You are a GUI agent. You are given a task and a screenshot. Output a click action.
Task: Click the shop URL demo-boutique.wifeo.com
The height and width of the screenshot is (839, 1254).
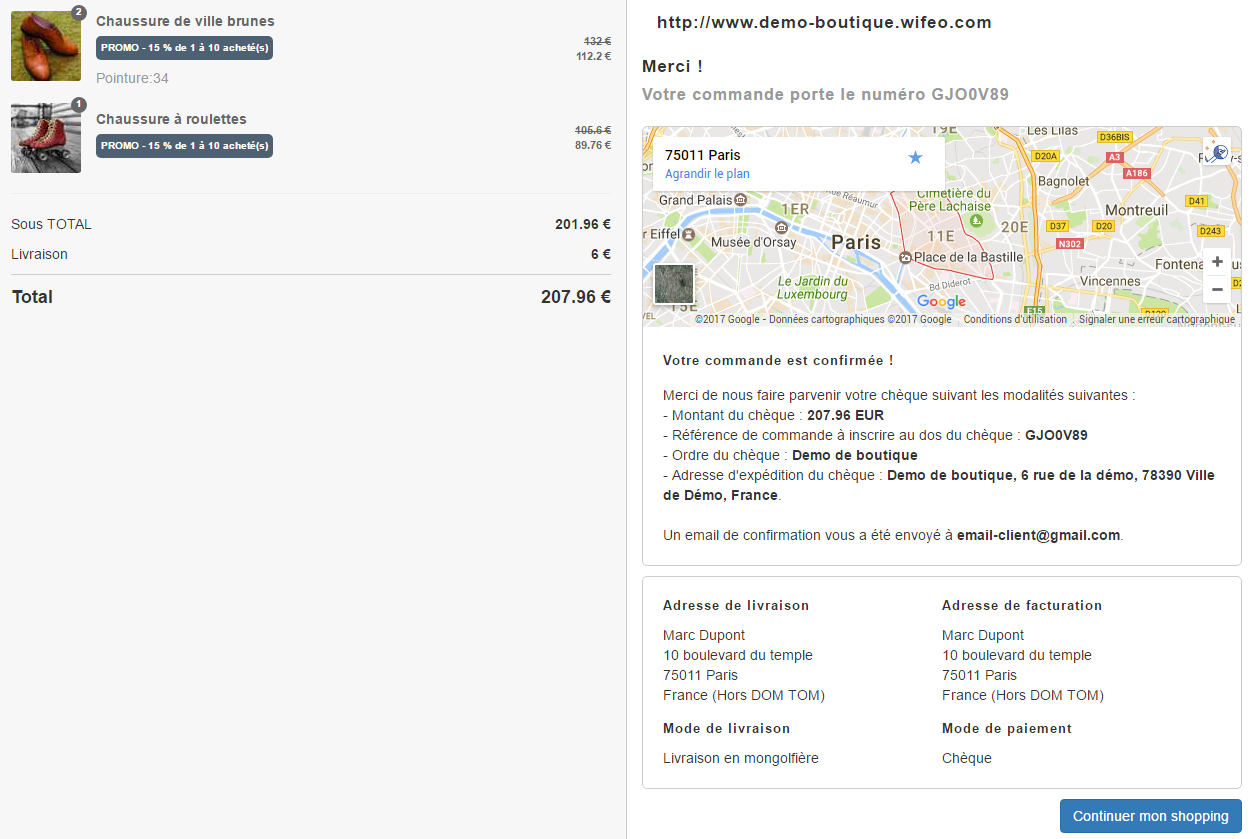coord(824,22)
